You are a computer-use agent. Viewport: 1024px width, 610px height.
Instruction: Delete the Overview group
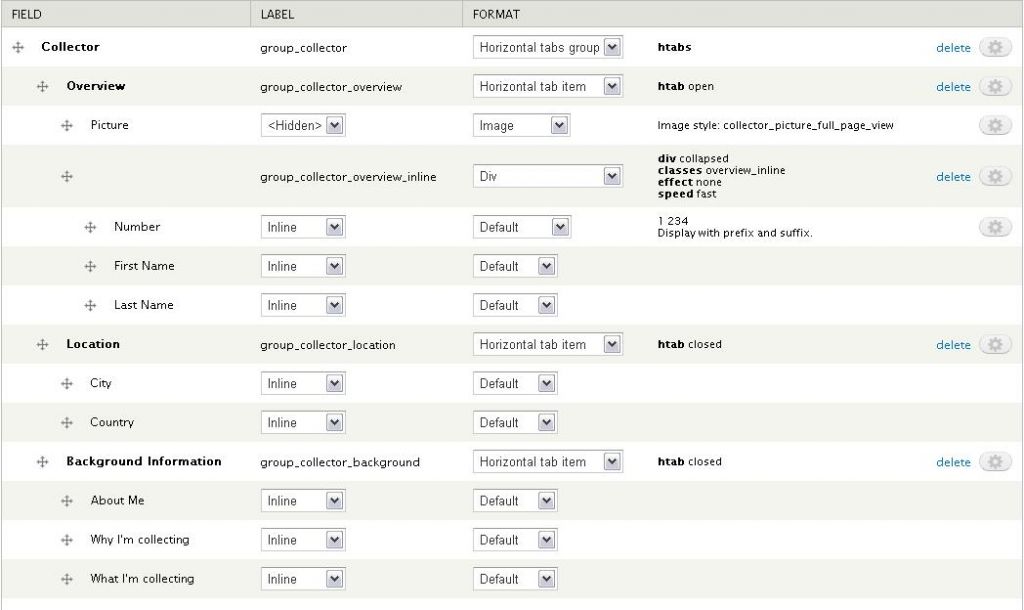(x=953, y=87)
